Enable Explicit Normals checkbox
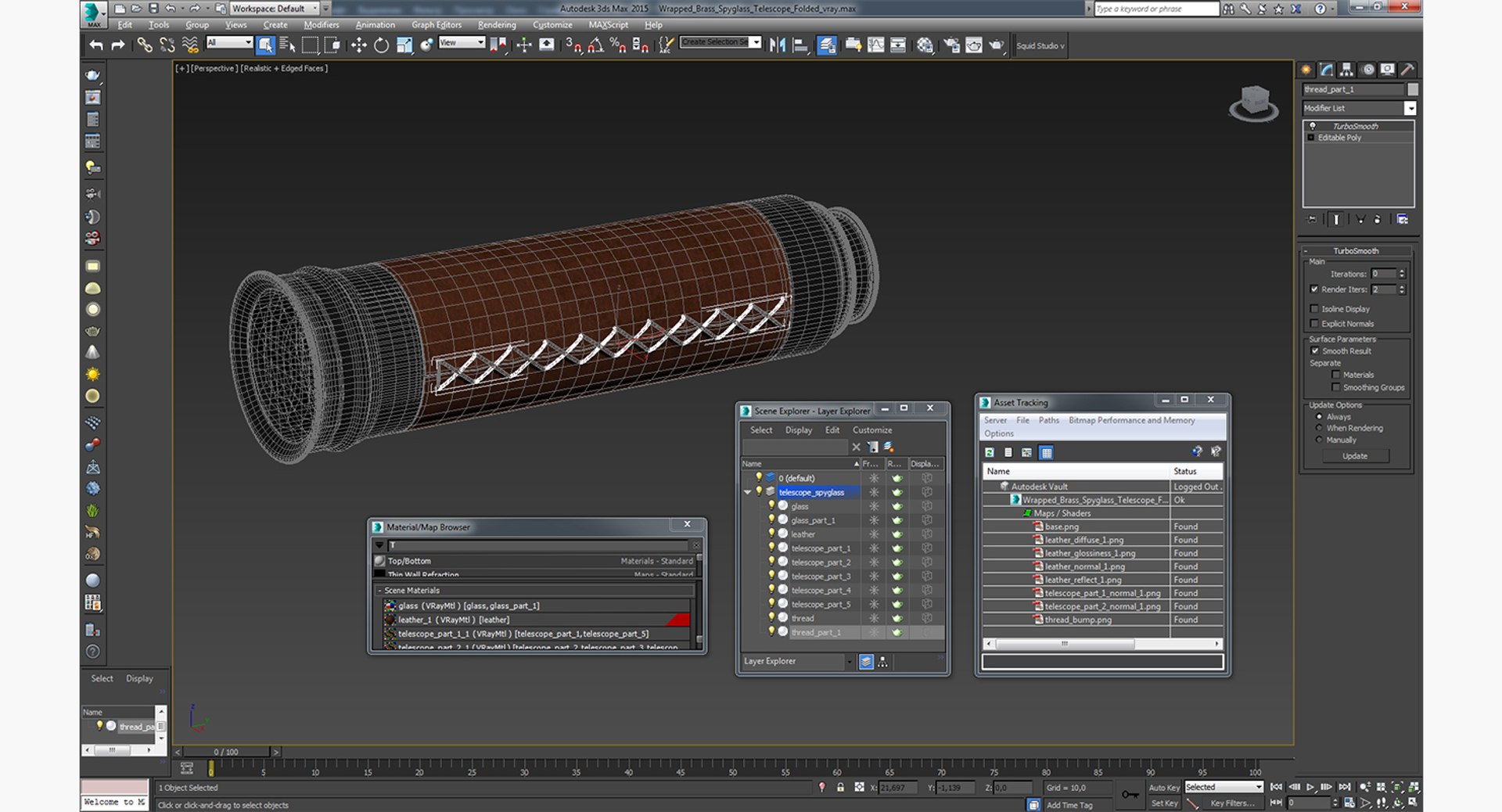1502x812 pixels. click(1314, 324)
